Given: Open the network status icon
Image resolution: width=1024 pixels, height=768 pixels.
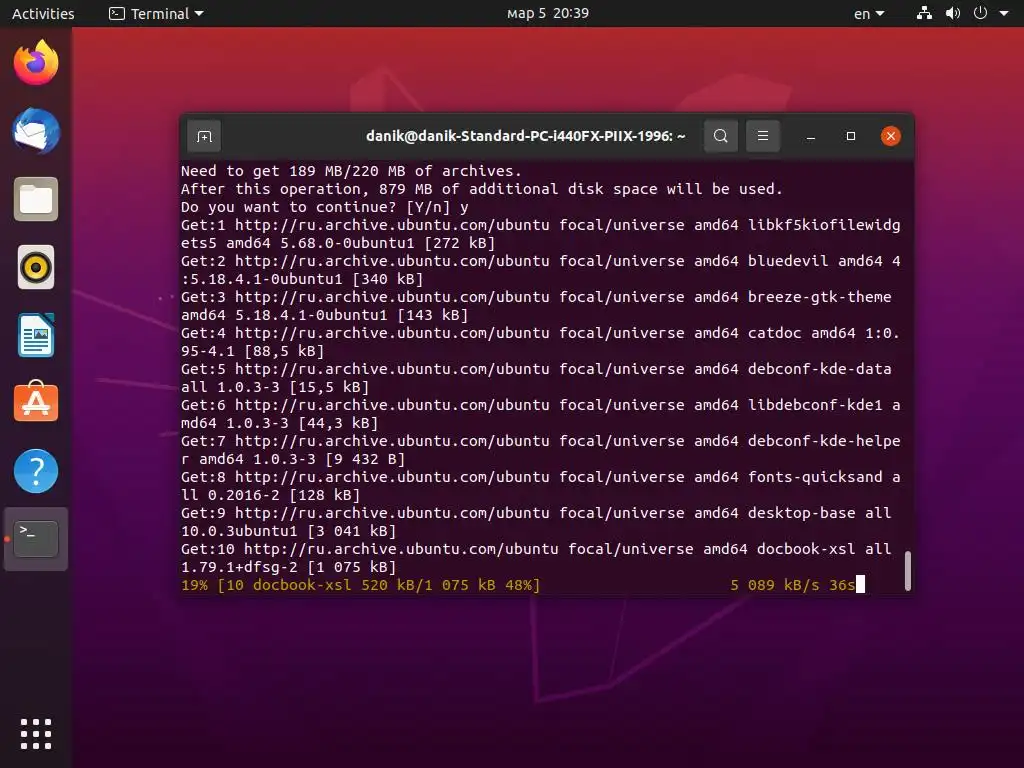Looking at the screenshot, I should click(924, 13).
